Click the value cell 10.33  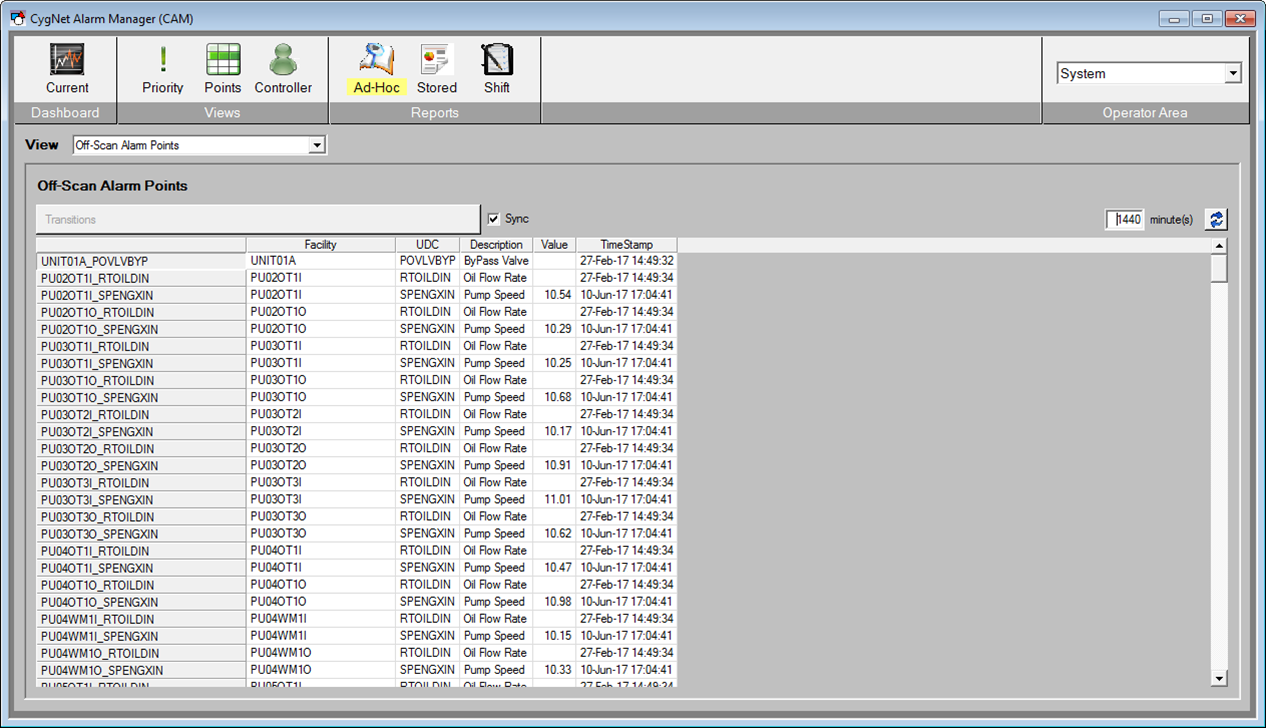(x=555, y=670)
